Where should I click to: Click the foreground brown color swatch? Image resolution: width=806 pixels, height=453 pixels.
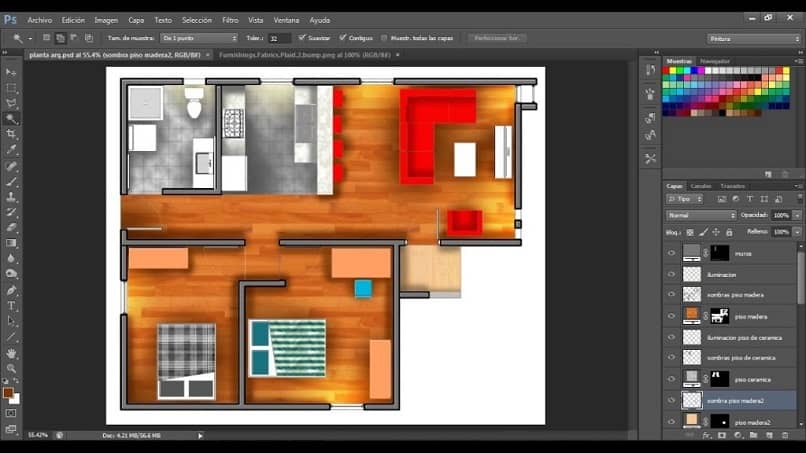[8, 393]
